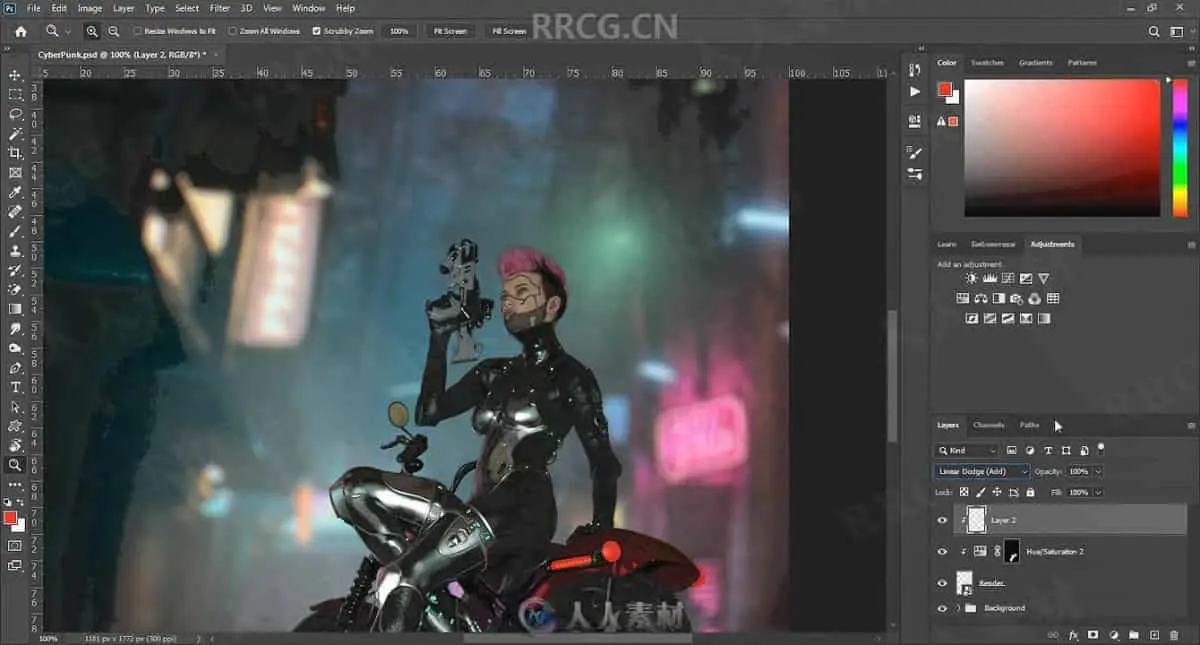The height and width of the screenshot is (645, 1200).
Task: Hide Layer 2 visibility eye
Action: (942, 520)
